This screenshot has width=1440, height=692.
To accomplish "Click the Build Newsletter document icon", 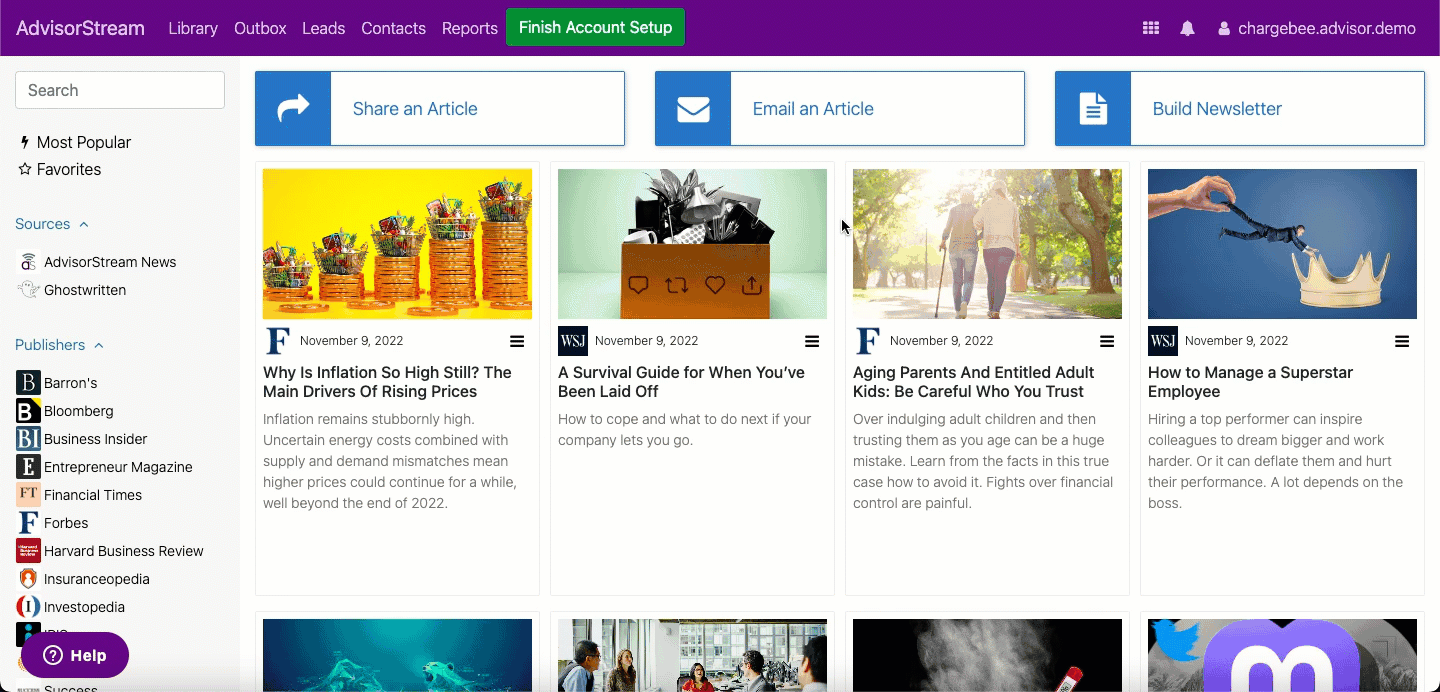I will tap(1093, 108).
